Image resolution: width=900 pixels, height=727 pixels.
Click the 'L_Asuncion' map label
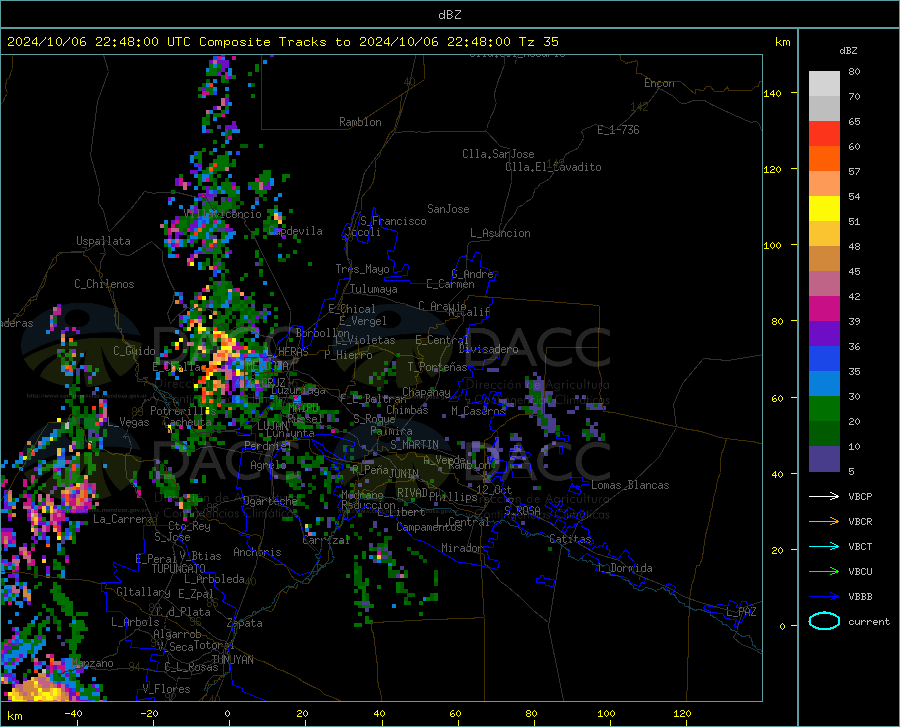click(x=500, y=233)
